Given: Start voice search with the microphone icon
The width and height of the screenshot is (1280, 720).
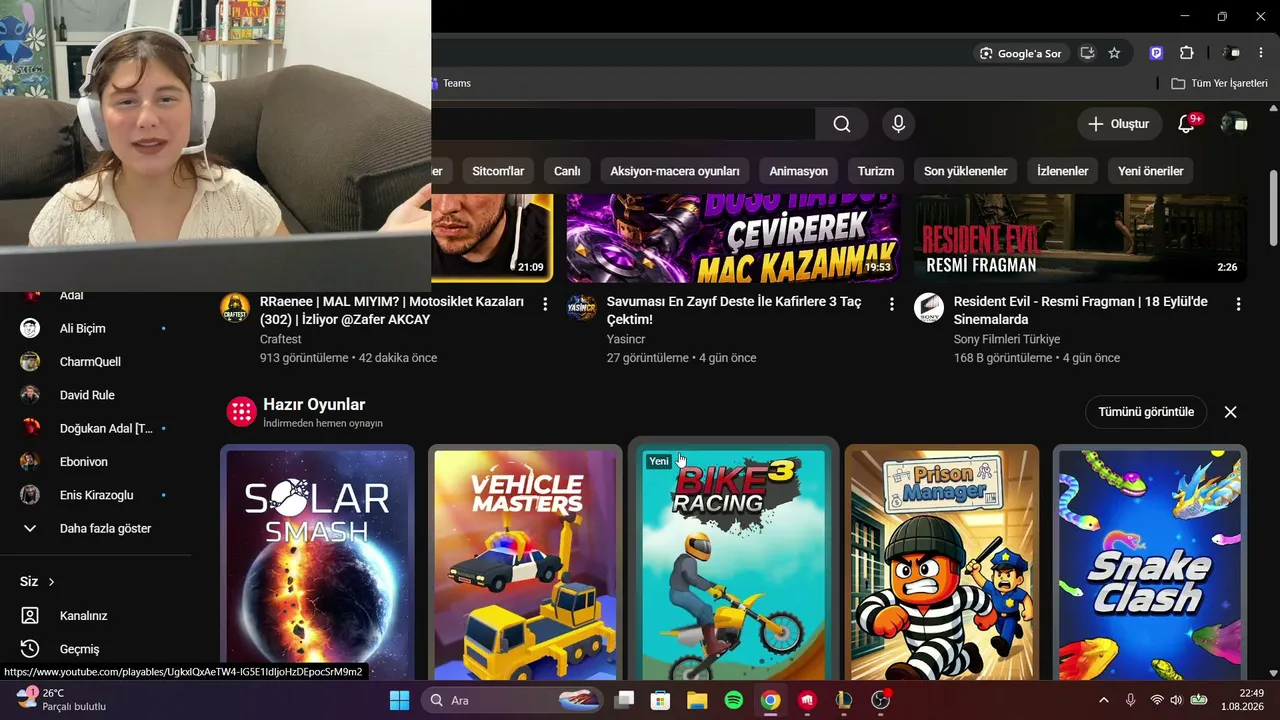Looking at the screenshot, I should tap(898, 124).
